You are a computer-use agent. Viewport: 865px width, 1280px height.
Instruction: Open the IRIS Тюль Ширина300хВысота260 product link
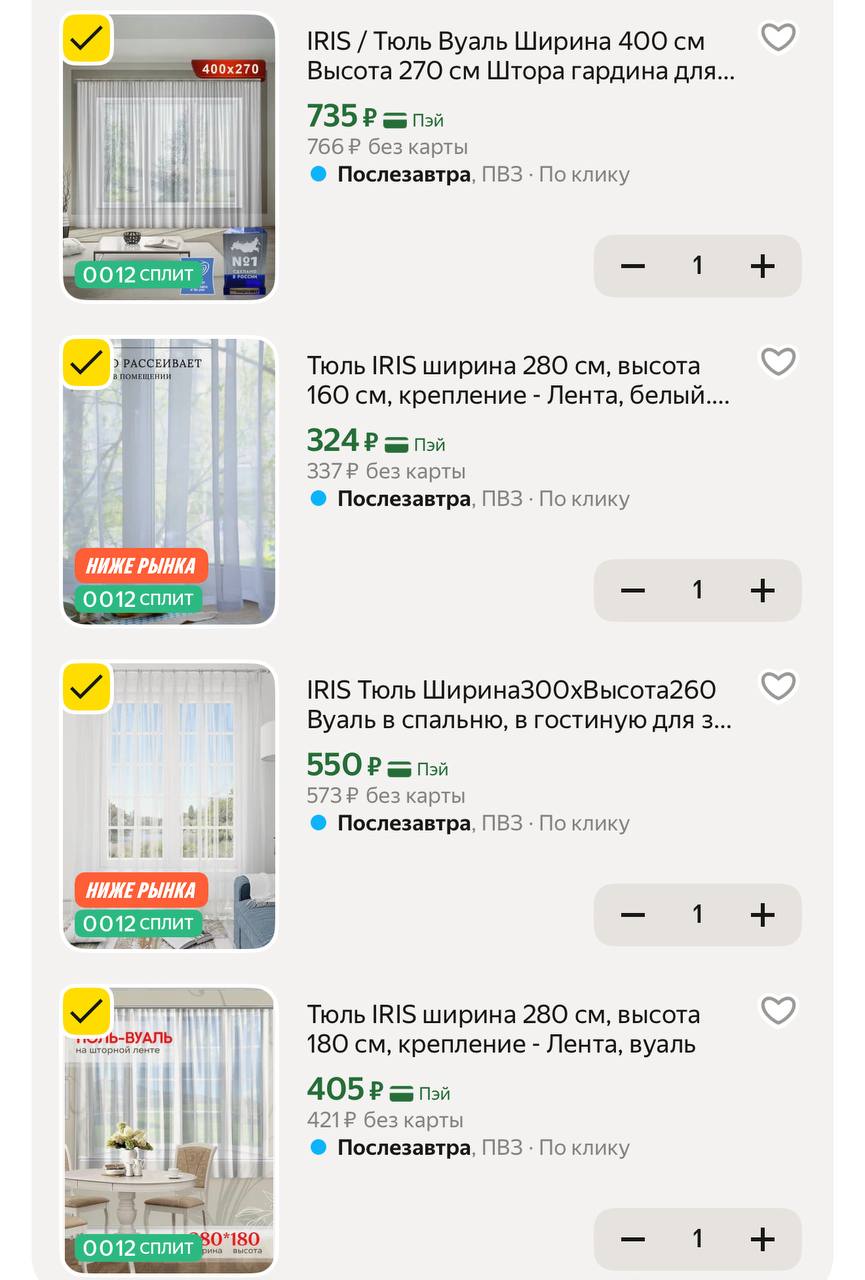(520, 705)
